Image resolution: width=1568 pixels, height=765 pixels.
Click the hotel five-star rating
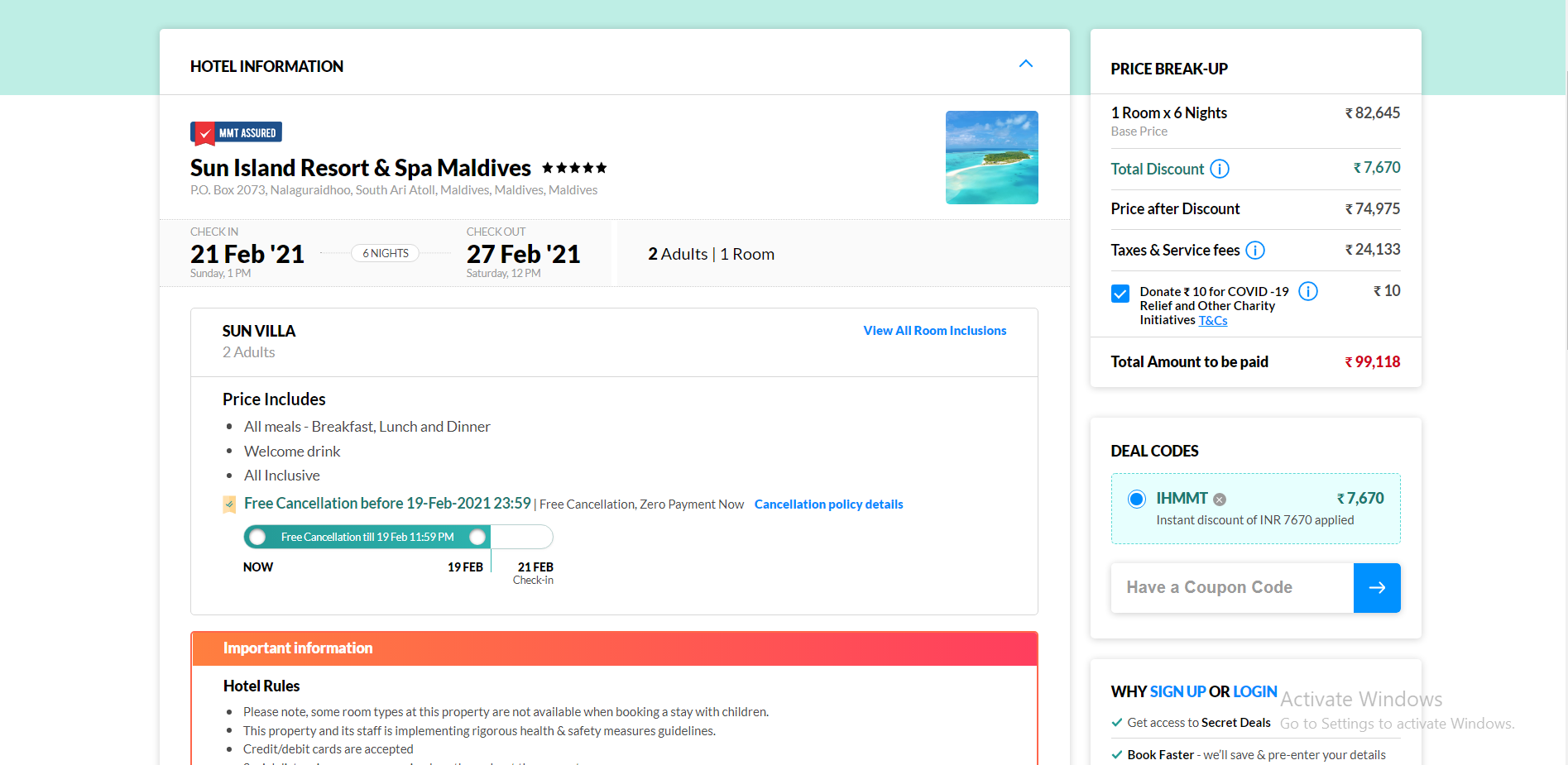coord(574,168)
